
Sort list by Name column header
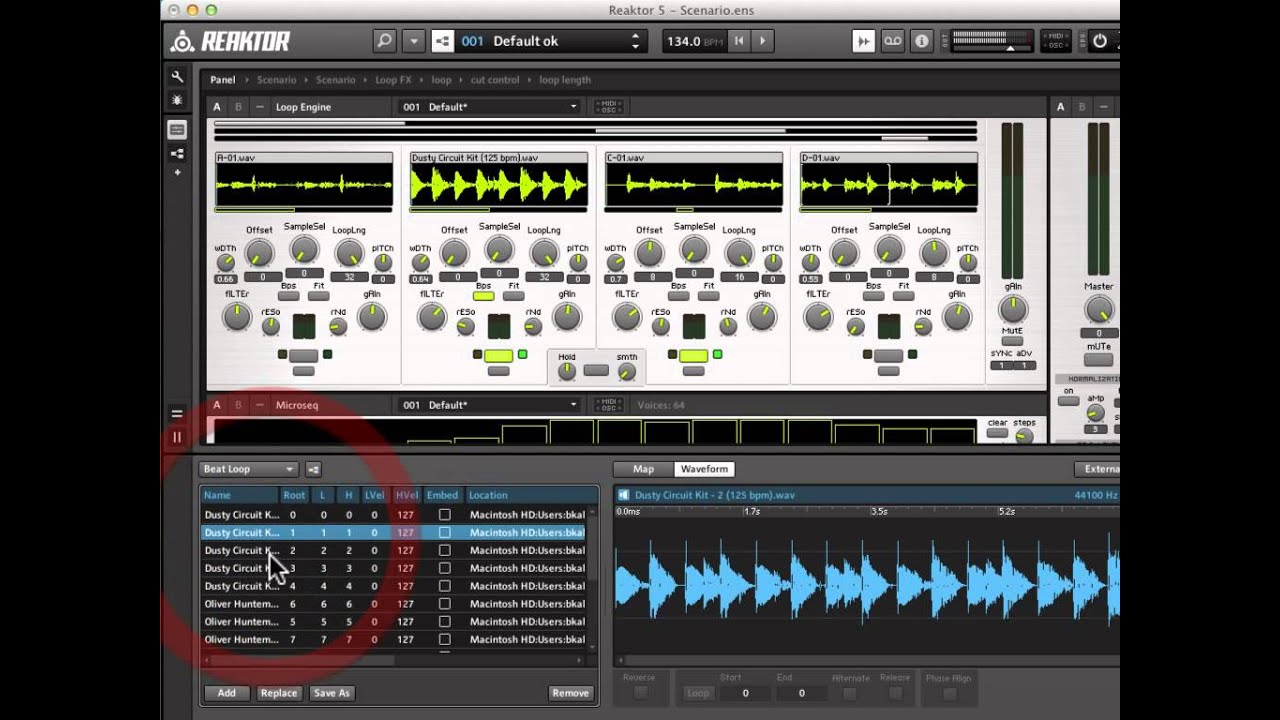coord(240,495)
